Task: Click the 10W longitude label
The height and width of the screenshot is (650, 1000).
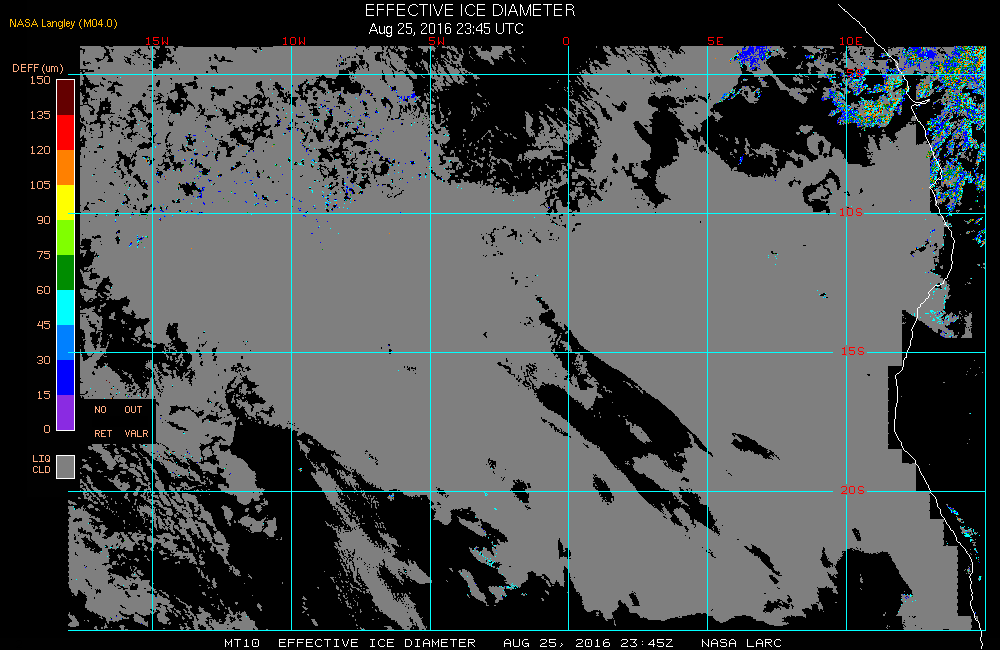Action: (x=294, y=41)
